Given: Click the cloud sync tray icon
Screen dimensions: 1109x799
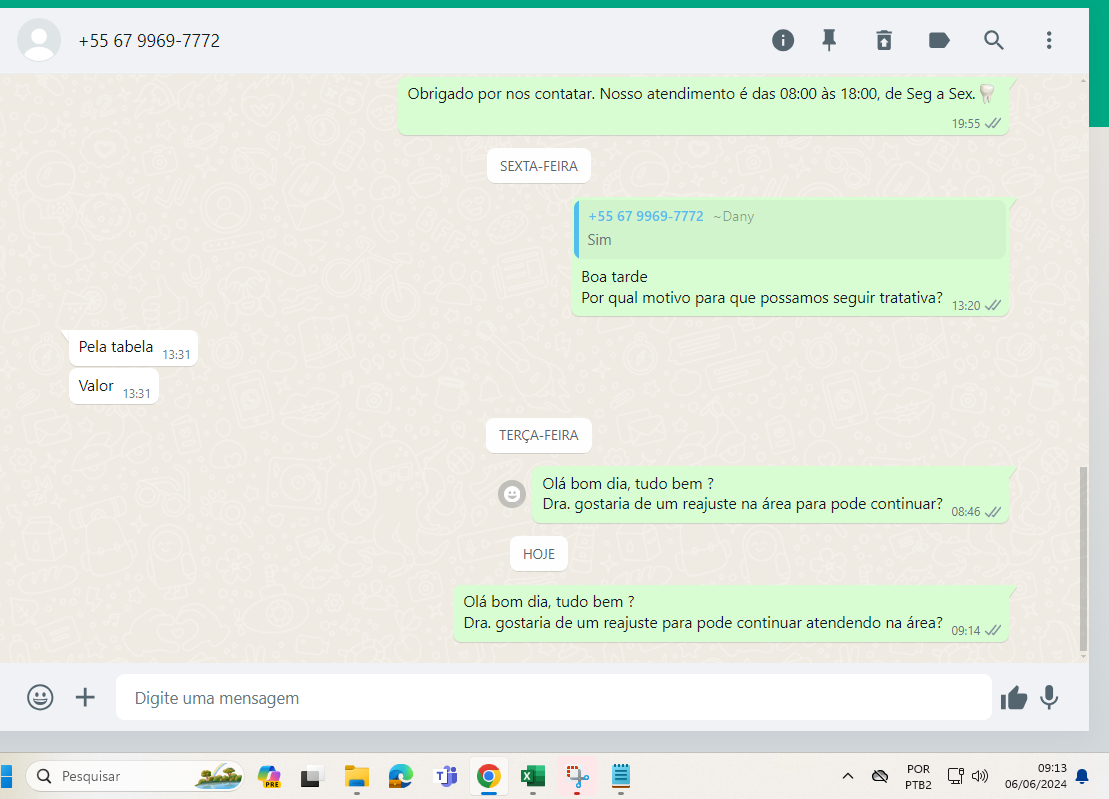Looking at the screenshot, I should coord(879,776).
